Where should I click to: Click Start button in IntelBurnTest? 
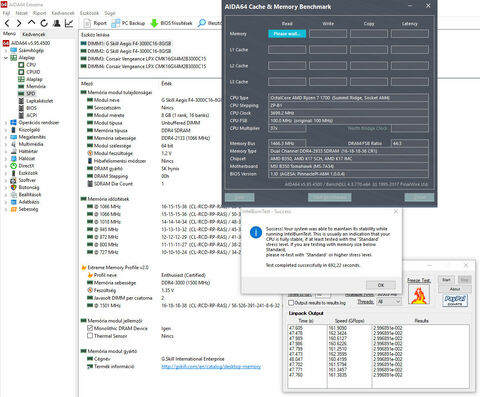click(446, 280)
